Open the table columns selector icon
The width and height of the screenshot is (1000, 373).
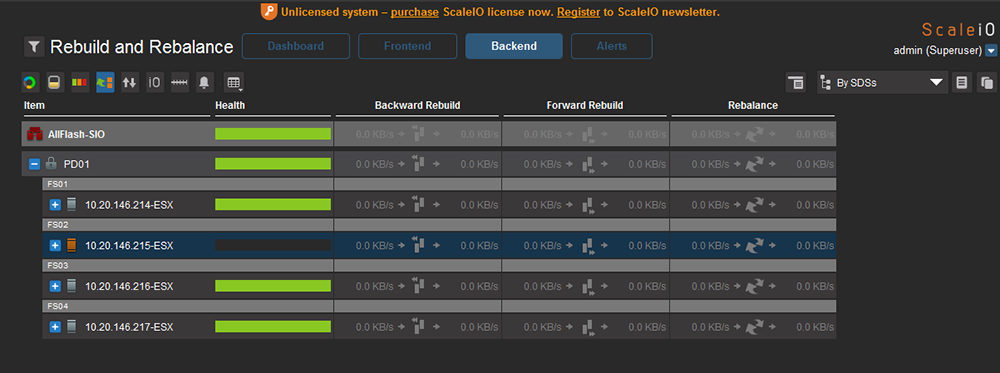(234, 82)
